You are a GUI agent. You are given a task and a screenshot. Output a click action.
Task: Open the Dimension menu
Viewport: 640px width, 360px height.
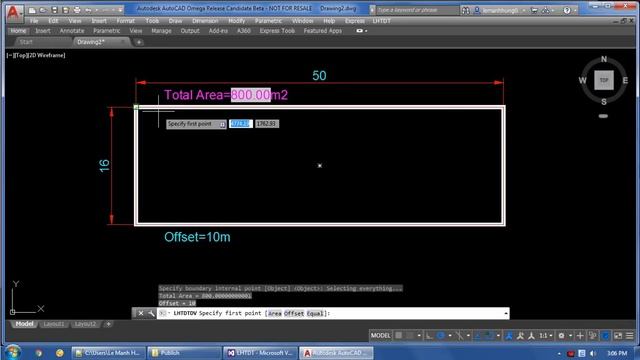click(x=205, y=21)
